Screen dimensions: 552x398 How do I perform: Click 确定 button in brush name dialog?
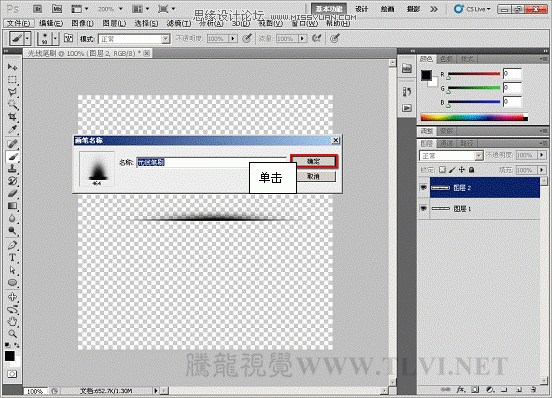pos(313,162)
